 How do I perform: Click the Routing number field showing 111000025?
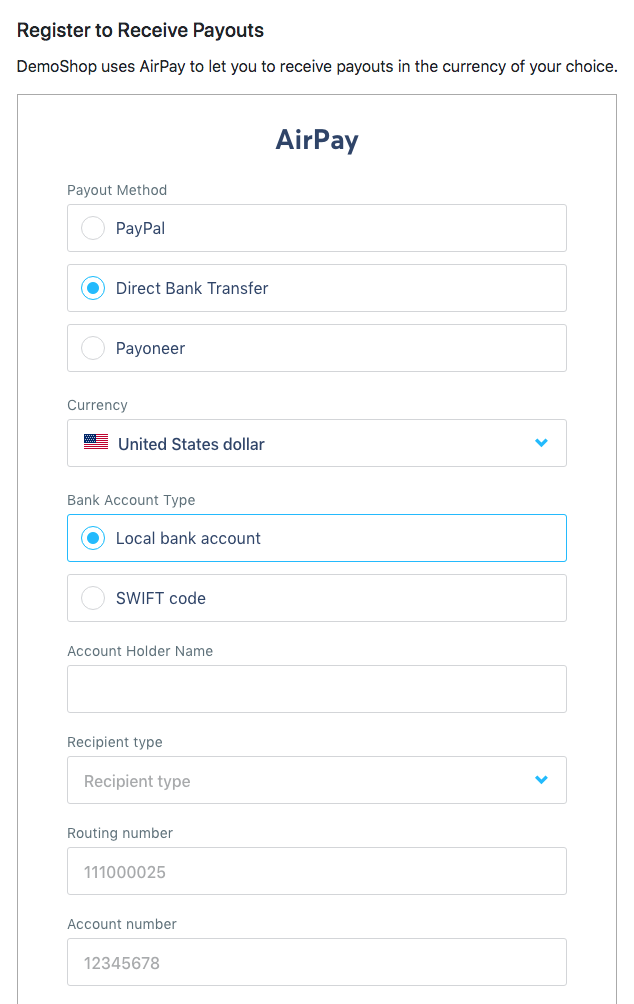pyautogui.click(x=317, y=870)
